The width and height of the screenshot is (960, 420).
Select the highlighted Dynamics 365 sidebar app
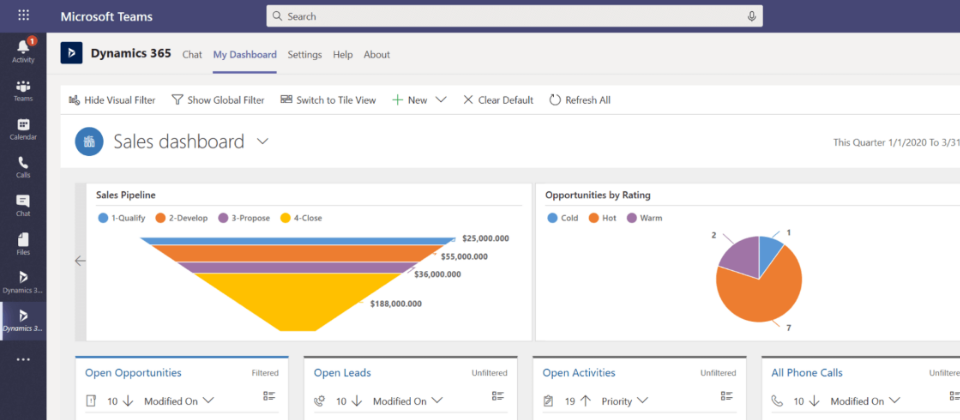[23, 321]
